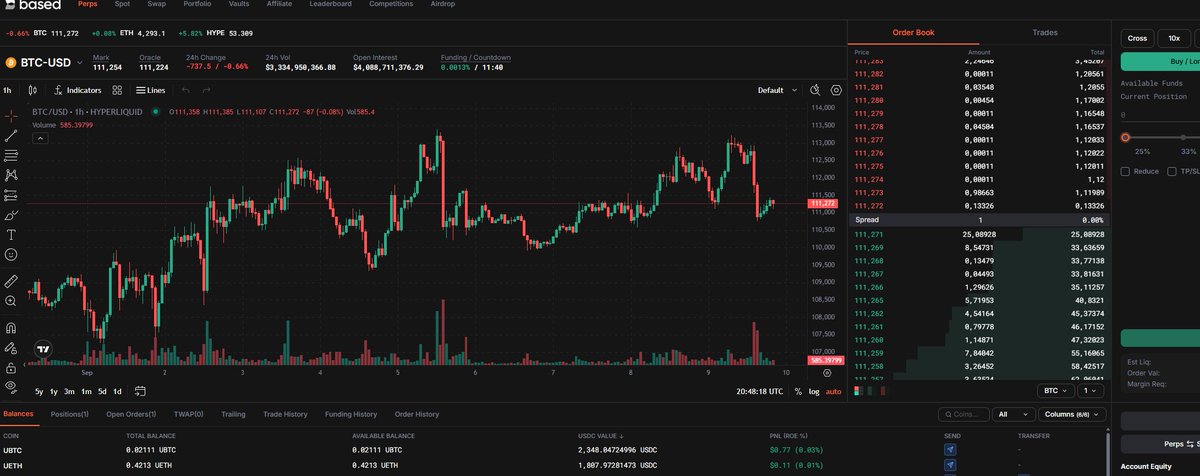Set chart range to 1d
Screen dimensions: 1200x476
(118, 391)
